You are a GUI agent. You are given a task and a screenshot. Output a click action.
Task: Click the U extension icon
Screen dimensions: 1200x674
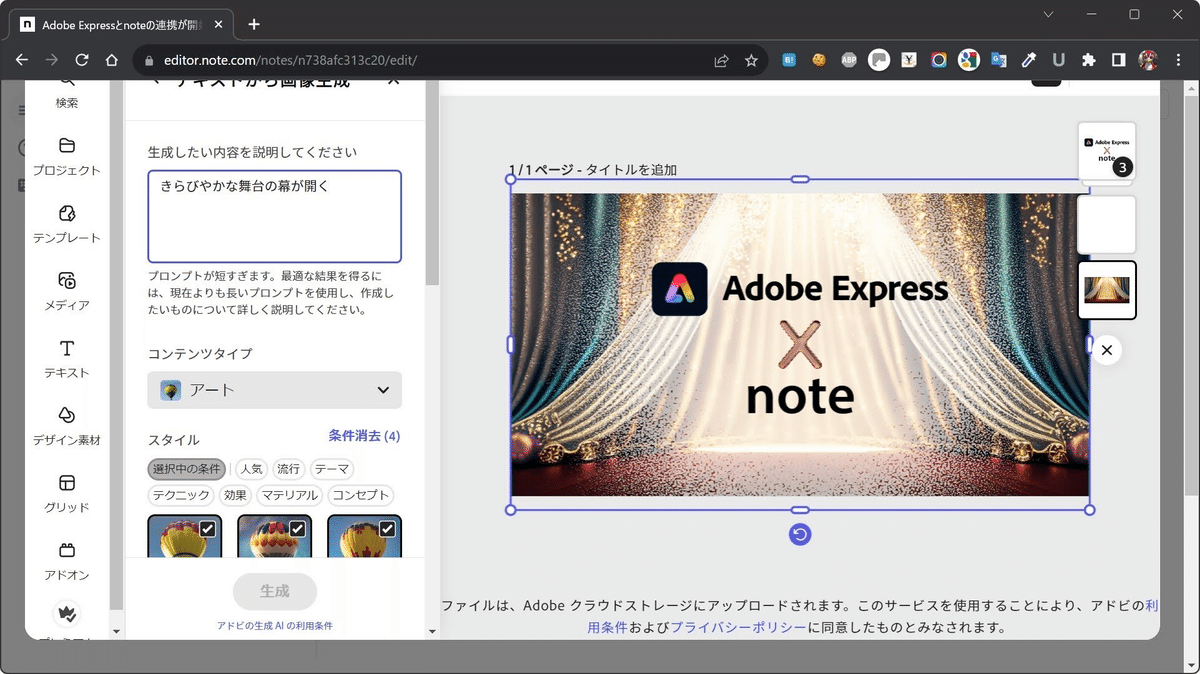click(1058, 60)
